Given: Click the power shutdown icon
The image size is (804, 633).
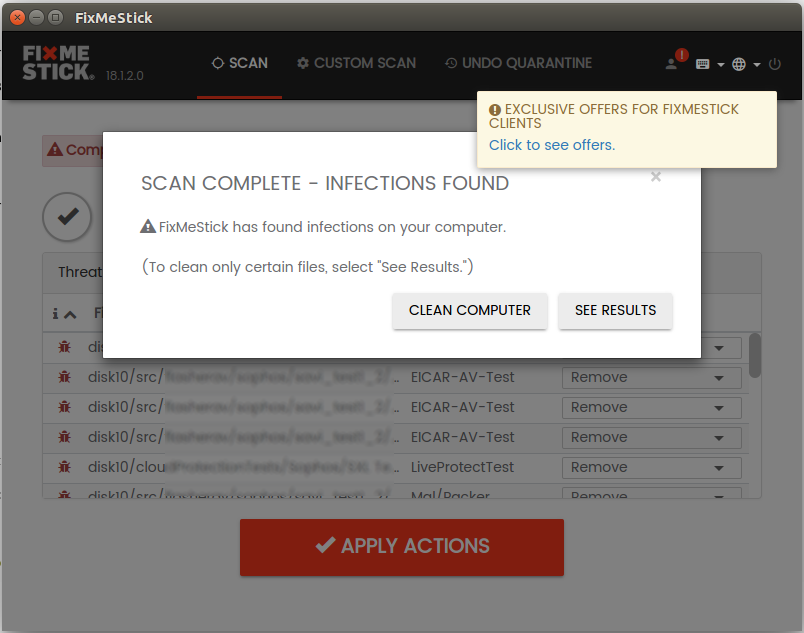Looking at the screenshot, I should pyautogui.click(x=775, y=64).
